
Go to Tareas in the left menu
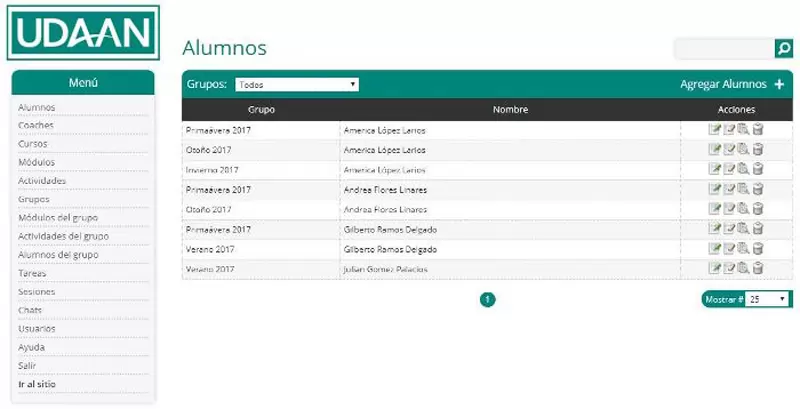tap(32, 273)
